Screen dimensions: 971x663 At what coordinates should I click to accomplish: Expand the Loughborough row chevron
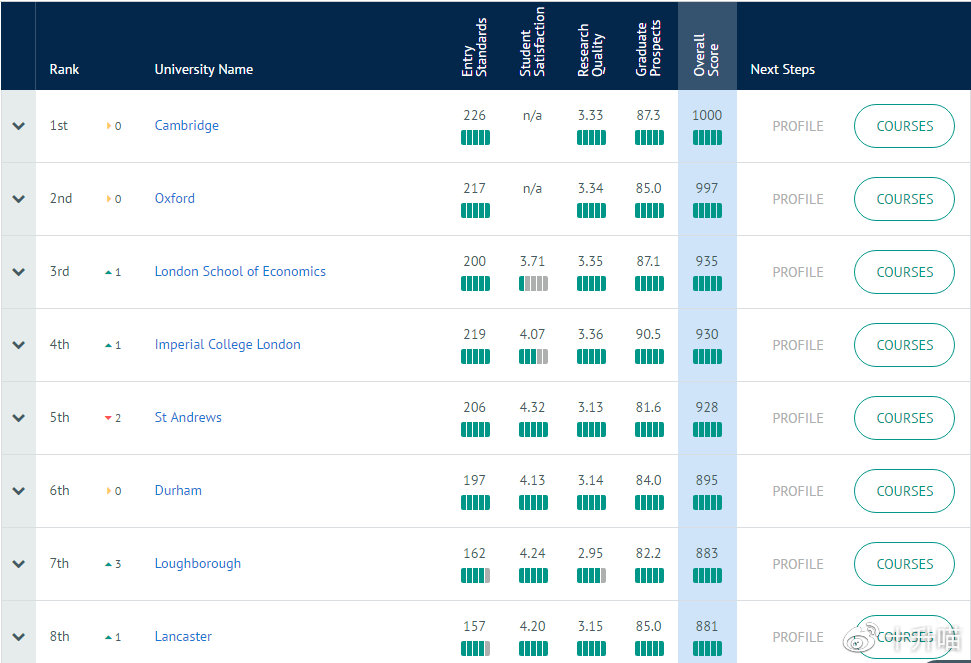pos(19,564)
